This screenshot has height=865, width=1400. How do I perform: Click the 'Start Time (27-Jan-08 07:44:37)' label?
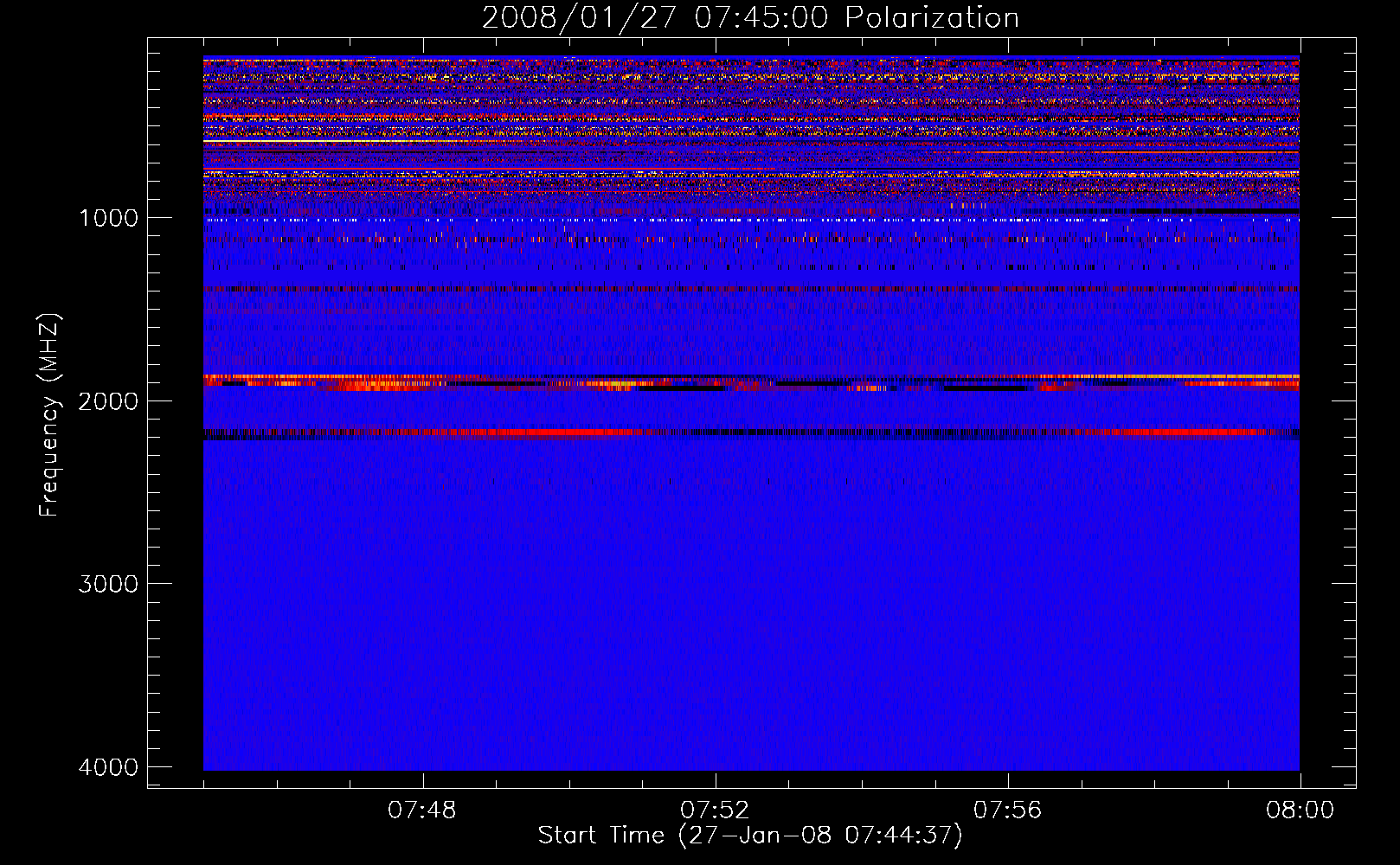750,836
